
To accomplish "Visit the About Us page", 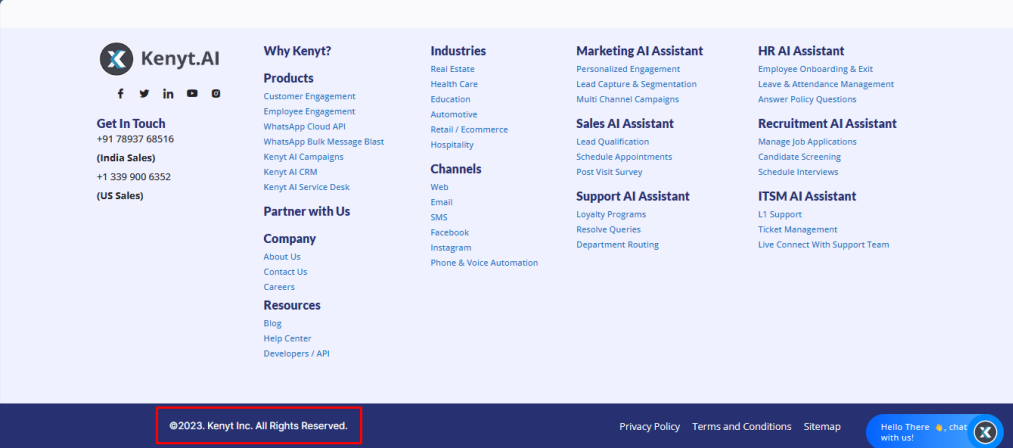I will coord(282,257).
